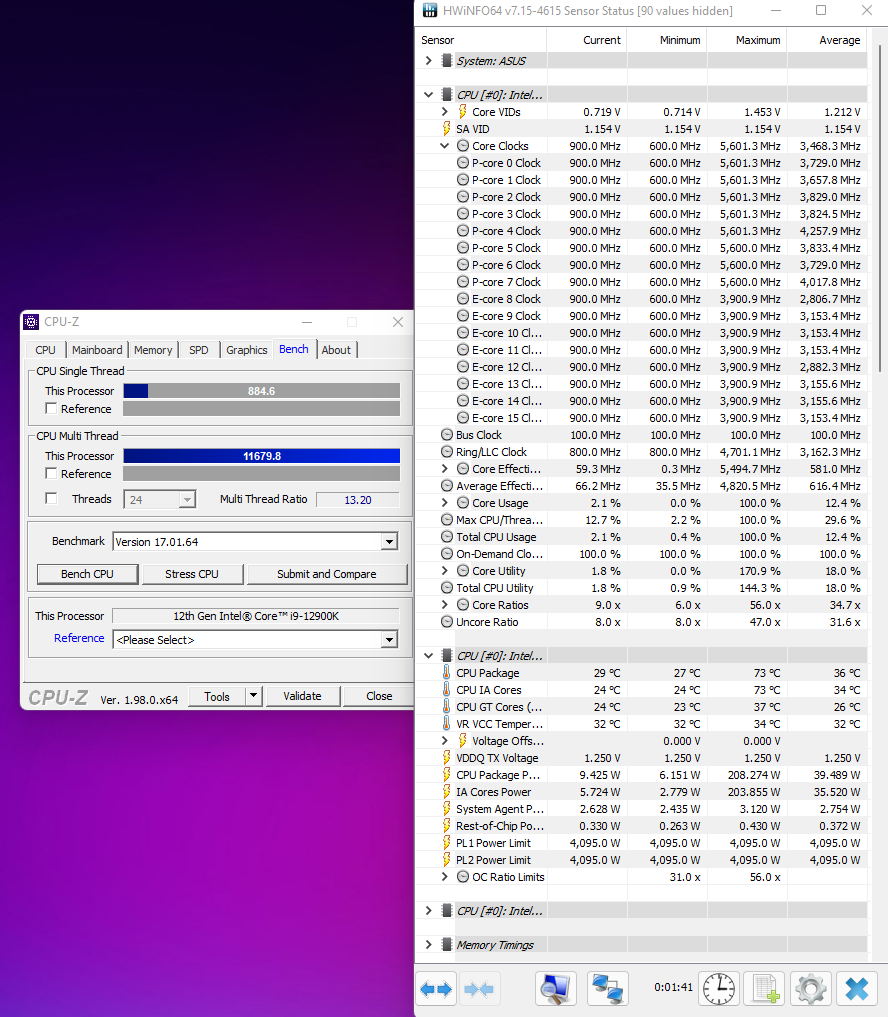Click the expand columns arrows icon
The image size is (888, 1017).
tap(436, 989)
